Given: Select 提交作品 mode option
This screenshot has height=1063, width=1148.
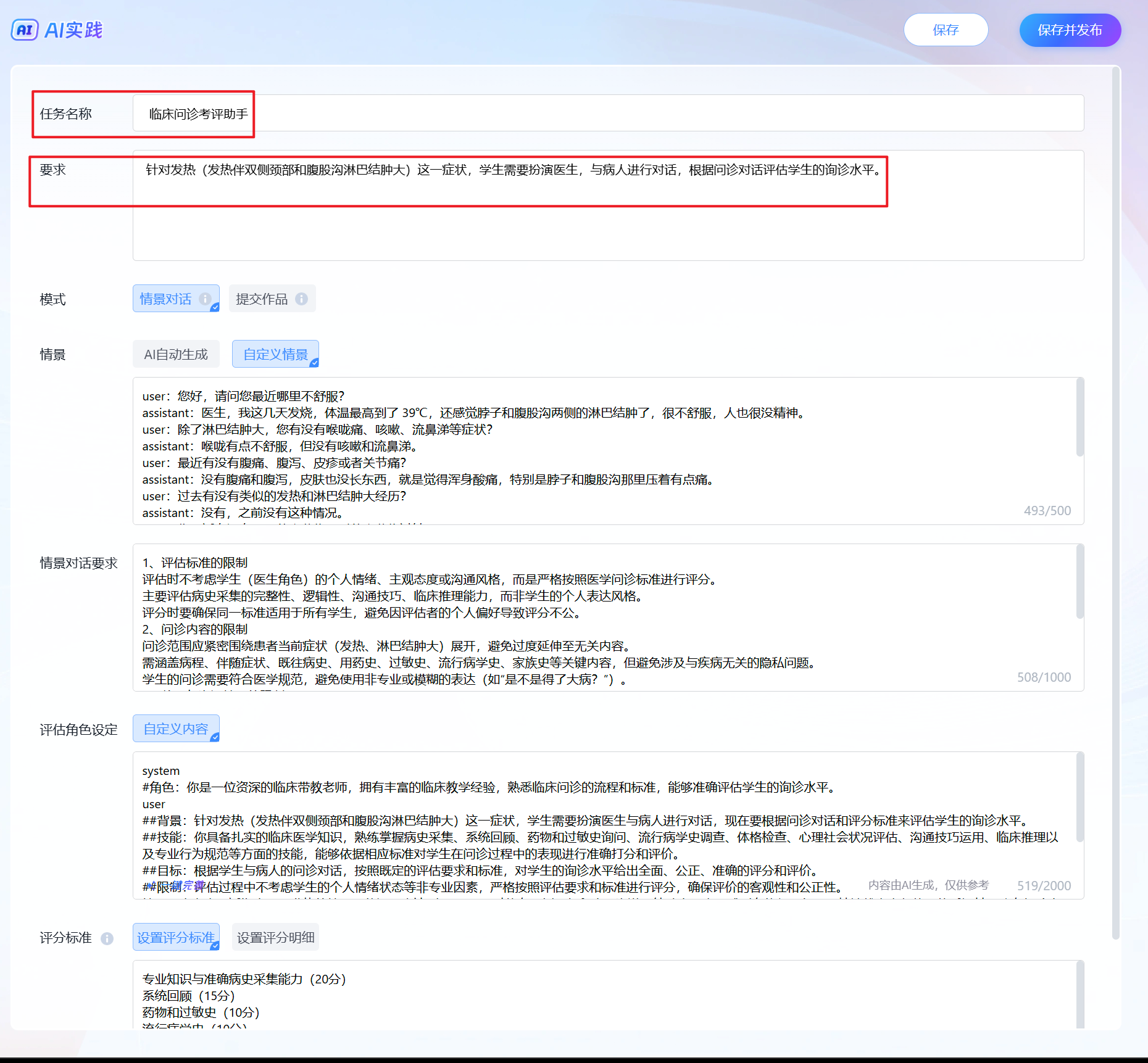Looking at the screenshot, I should coord(262,299).
